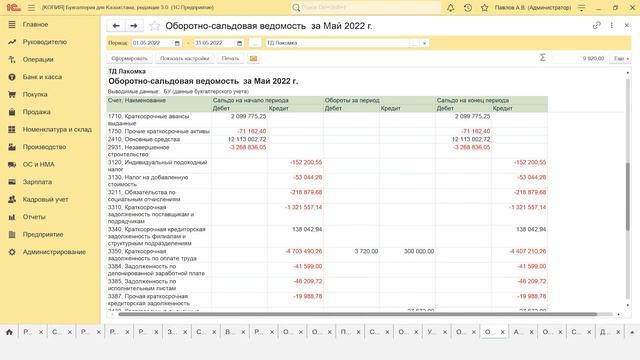Click the user name Павлов А.В. (Администратор)
Viewport: 640px width, 360px height.
pyautogui.click(x=533, y=8)
